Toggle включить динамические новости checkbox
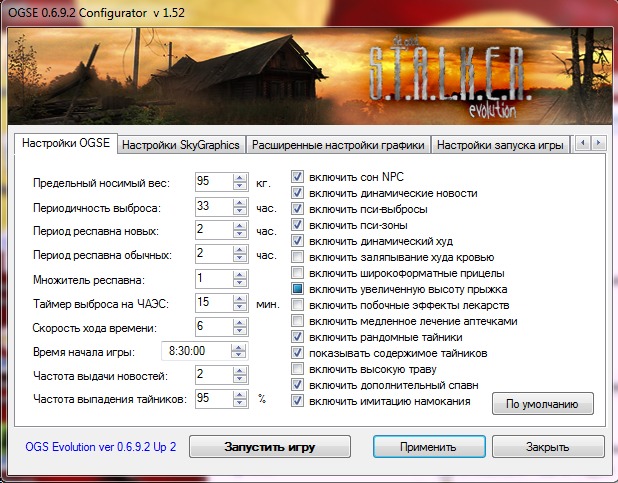 tap(297, 193)
